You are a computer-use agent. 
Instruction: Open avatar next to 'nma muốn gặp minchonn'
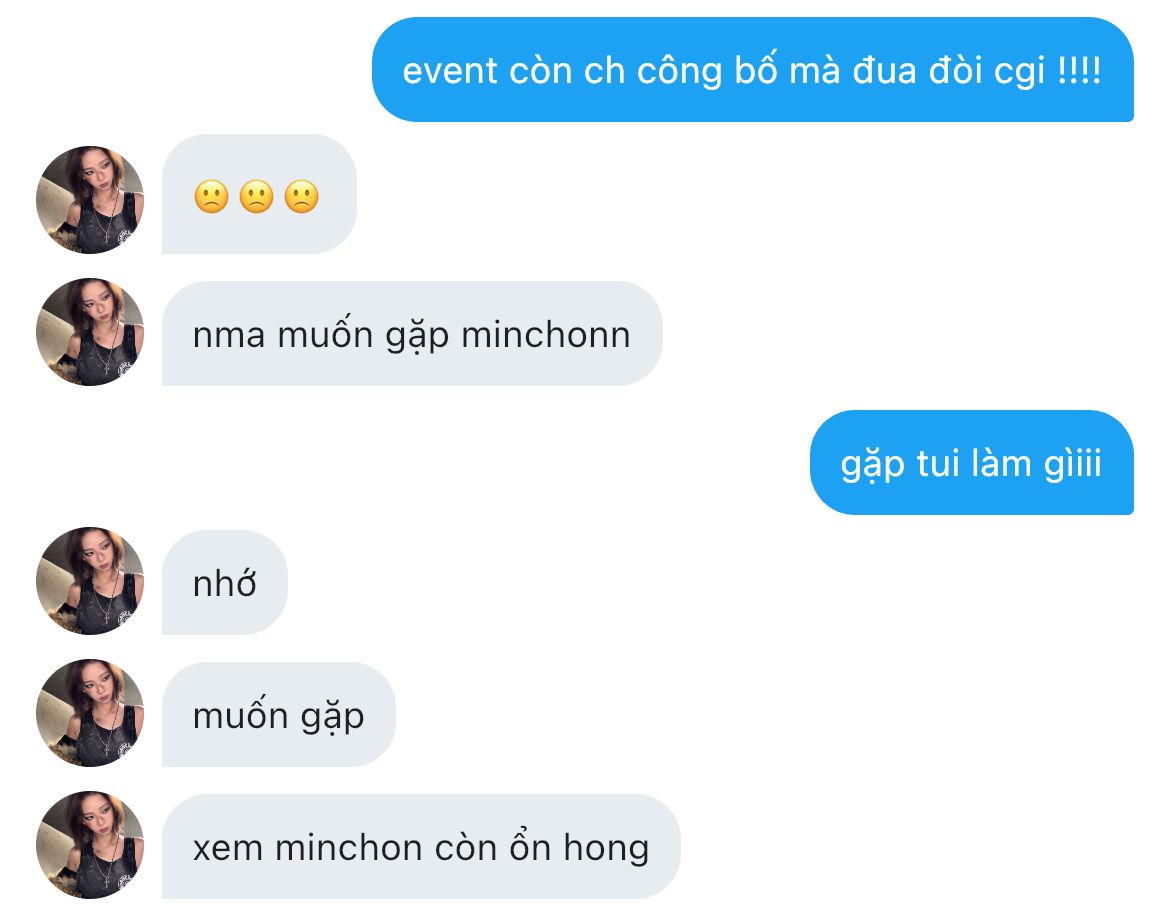(90, 332)
